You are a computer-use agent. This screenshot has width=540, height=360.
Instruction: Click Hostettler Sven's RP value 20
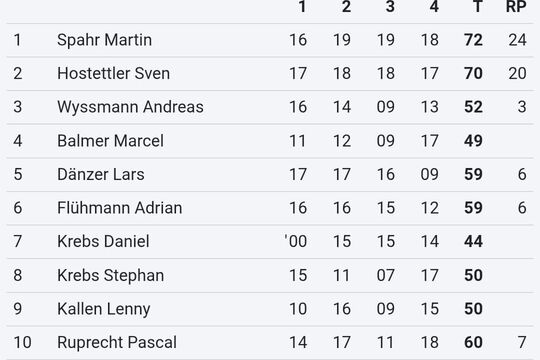[x=517, y=73]
